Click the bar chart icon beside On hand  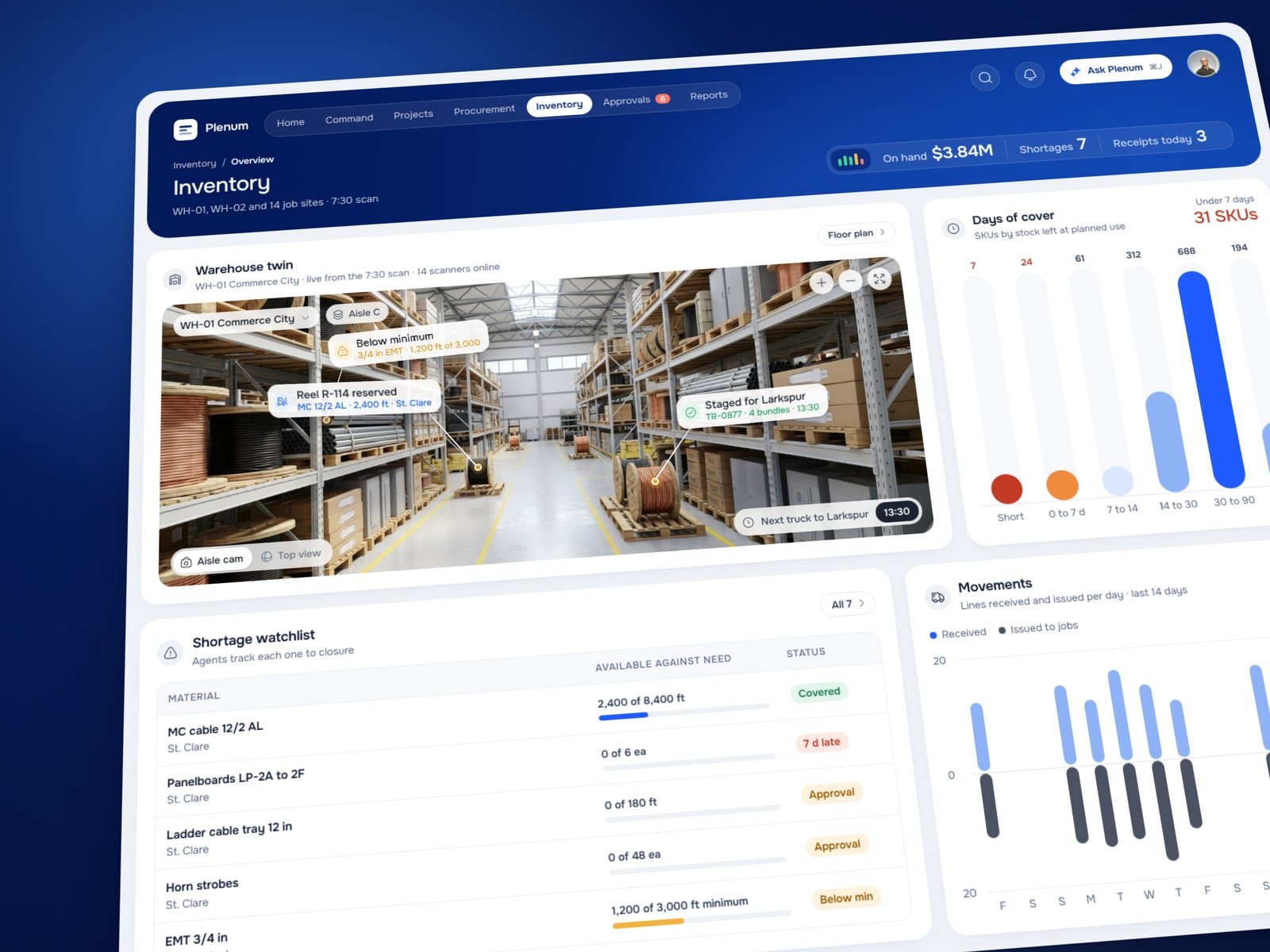[x=850, y=160]
